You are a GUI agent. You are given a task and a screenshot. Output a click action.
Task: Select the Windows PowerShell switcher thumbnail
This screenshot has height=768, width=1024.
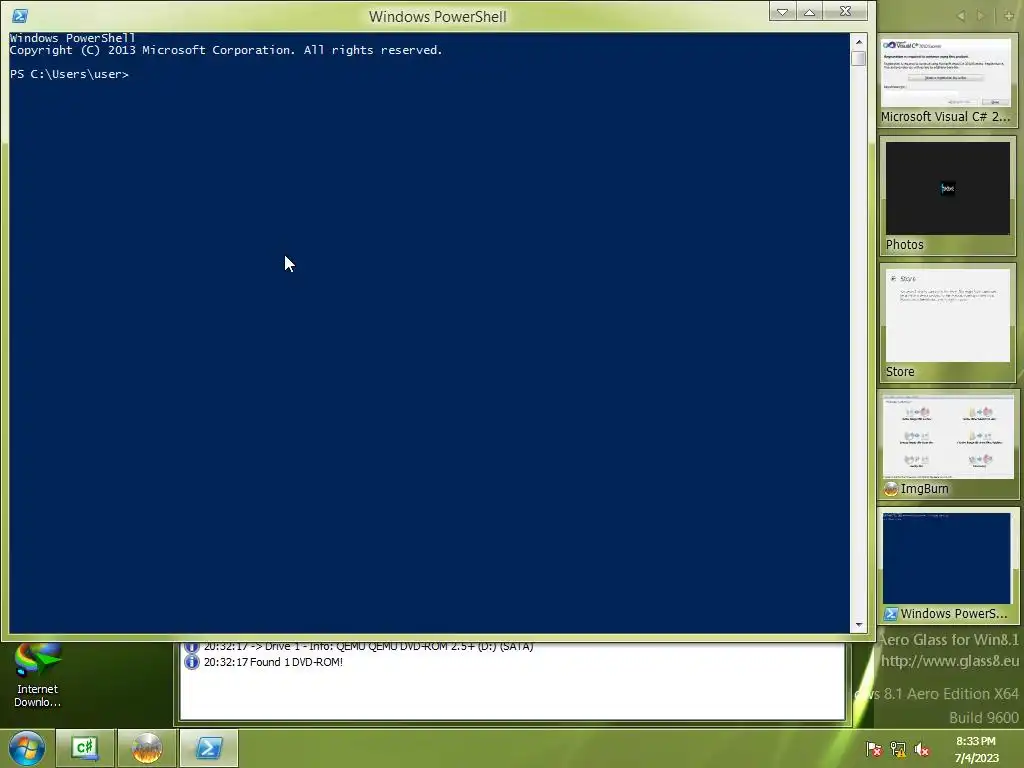[948, 566]
